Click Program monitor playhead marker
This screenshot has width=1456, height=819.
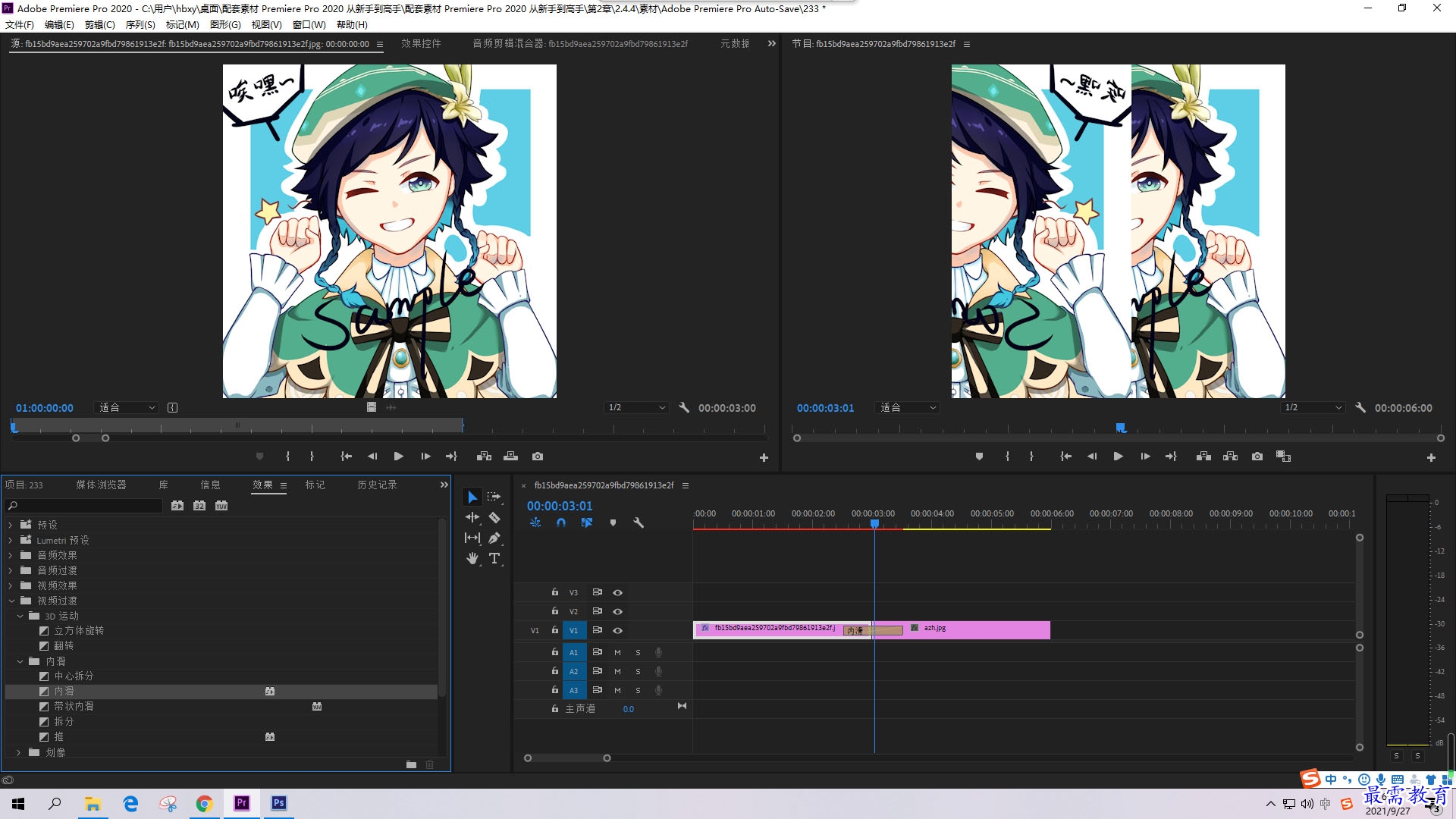point(1121,428)
